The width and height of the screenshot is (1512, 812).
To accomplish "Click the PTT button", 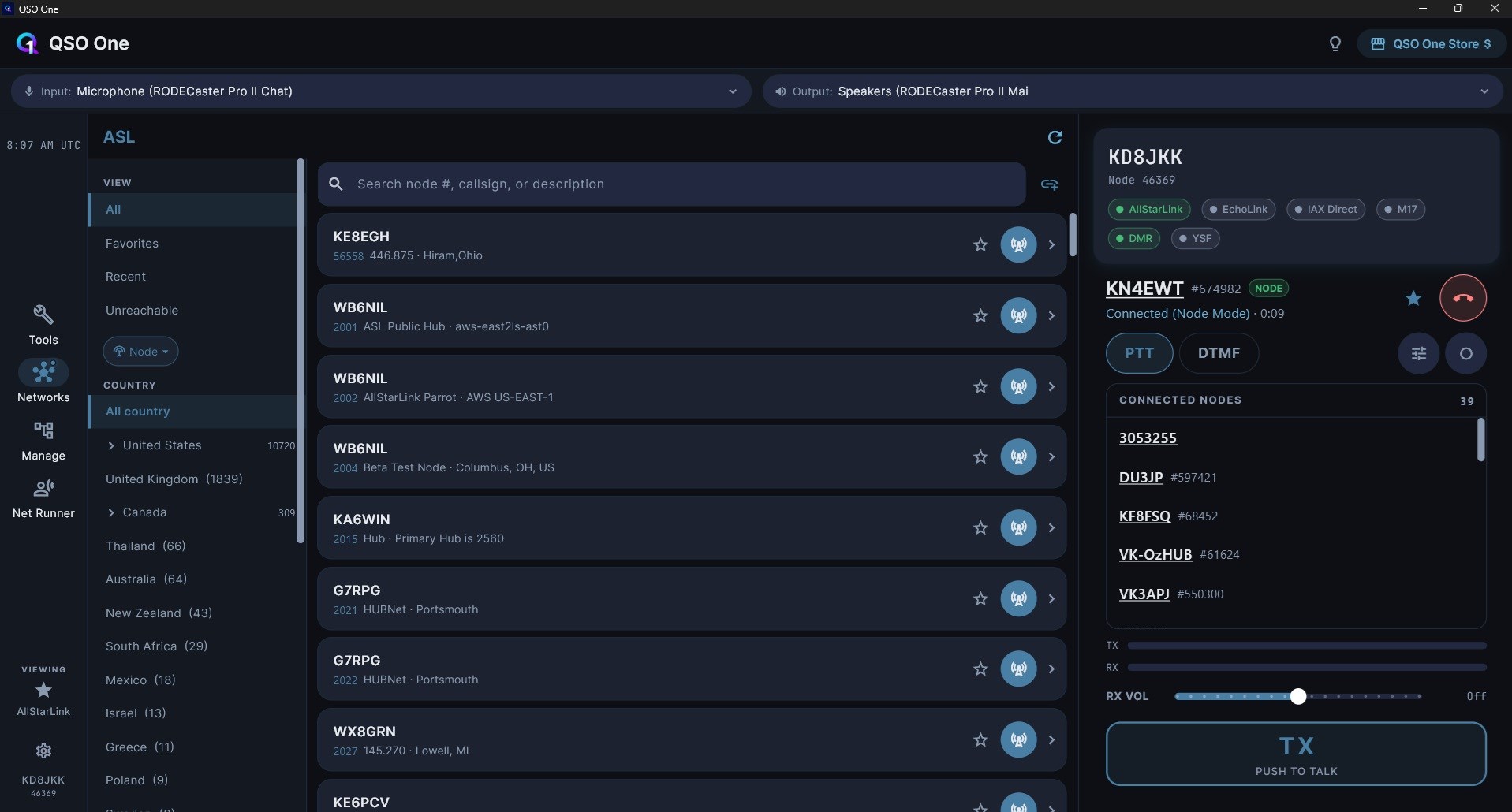I will pos(1139,353).
